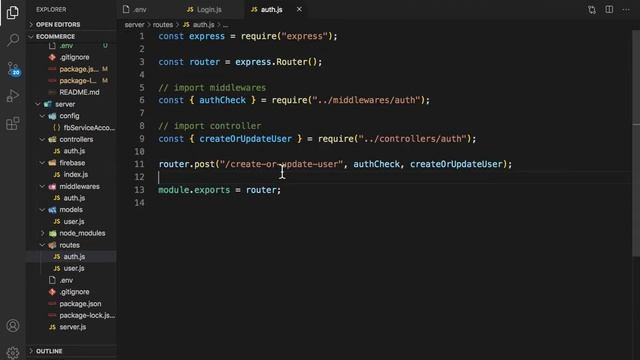Click the breadcrumb ellipsis after auth.js
The height and width of the screenshot is (360, 640).
click(x=225, y=25)
